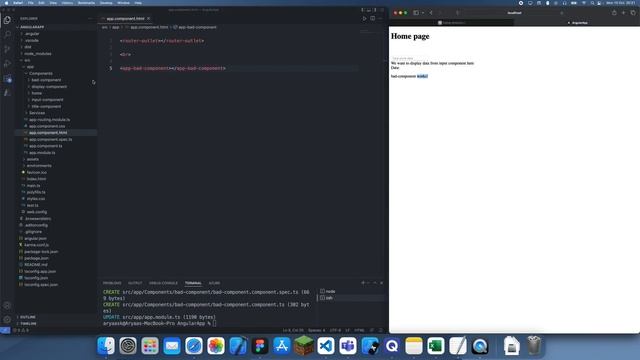Open Finder from the Dock
Screen dimensions: 640x360
(x=106, y=346)
